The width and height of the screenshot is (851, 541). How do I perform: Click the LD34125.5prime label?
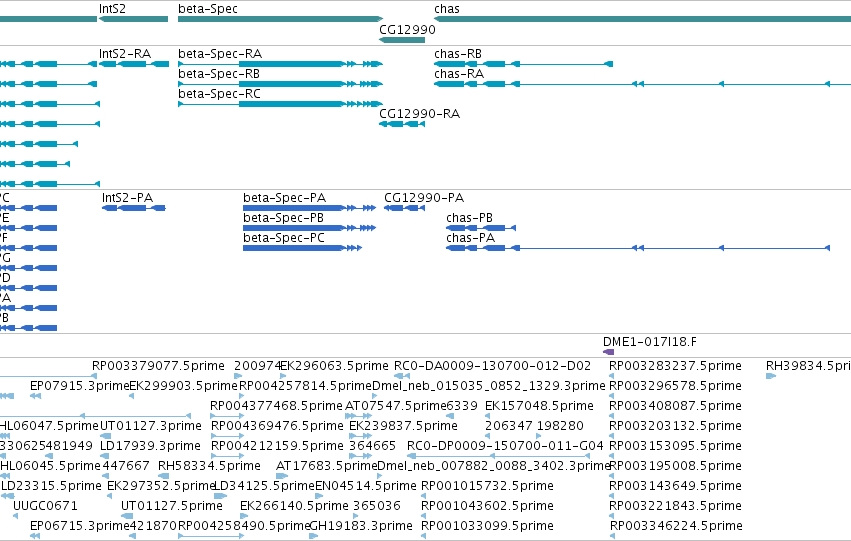click(264, 486)
